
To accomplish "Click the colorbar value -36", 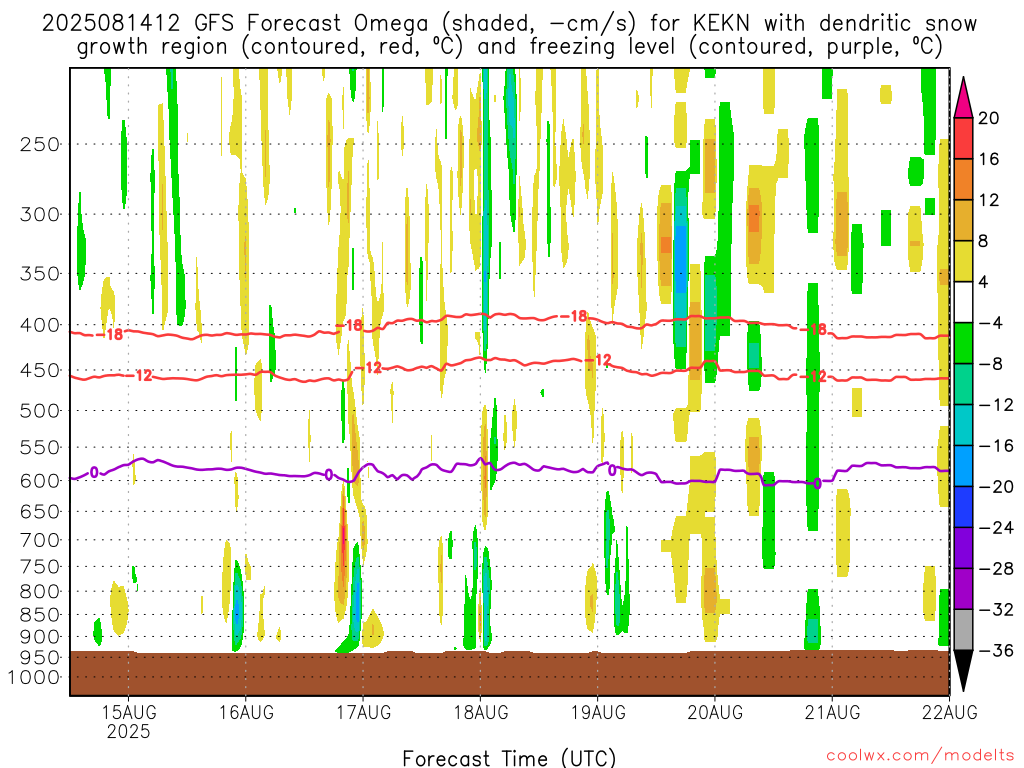I will pos(996,650).
